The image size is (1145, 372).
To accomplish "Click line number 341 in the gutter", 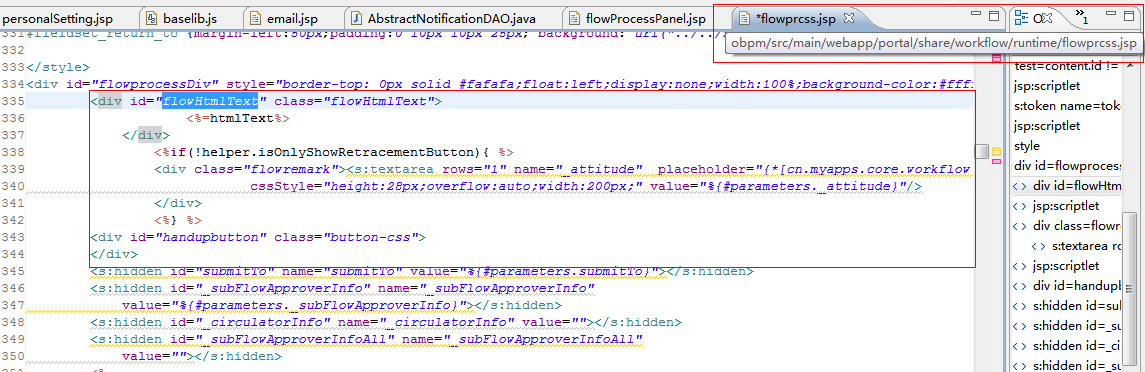I will click(x=12, y=203).
